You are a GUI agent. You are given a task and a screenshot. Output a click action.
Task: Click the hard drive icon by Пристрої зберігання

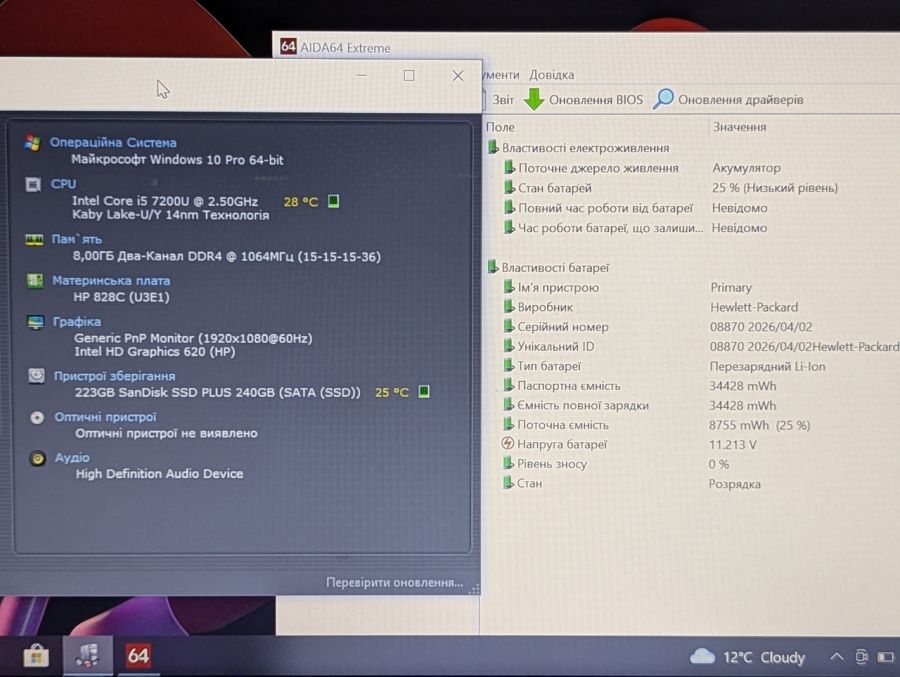pos(36,376)
